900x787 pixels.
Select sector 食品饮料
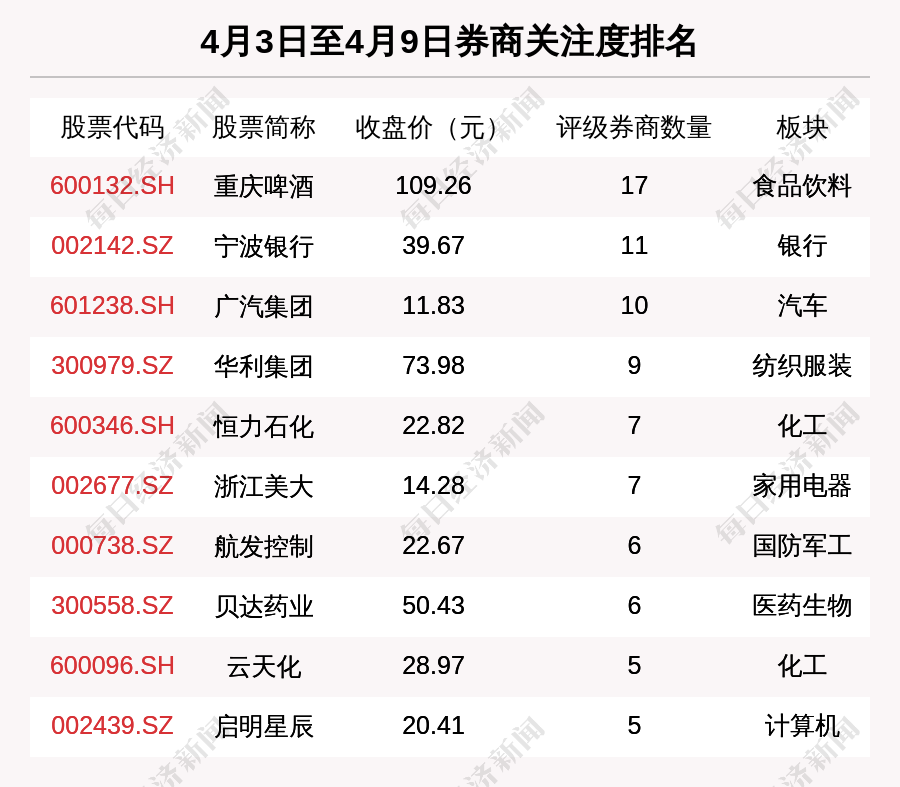pos(802,186)
